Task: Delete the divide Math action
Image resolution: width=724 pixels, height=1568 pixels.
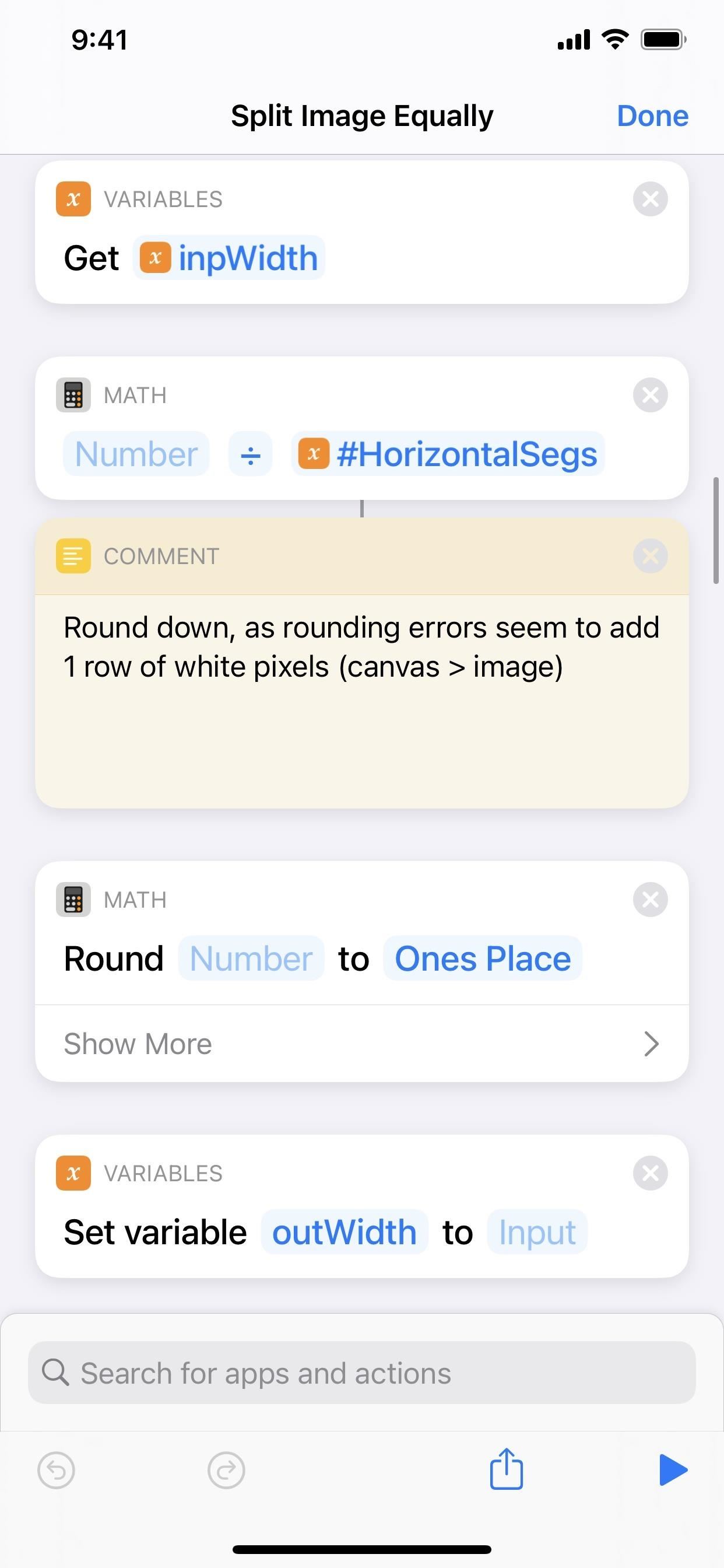Action: [x=650, y=395]
